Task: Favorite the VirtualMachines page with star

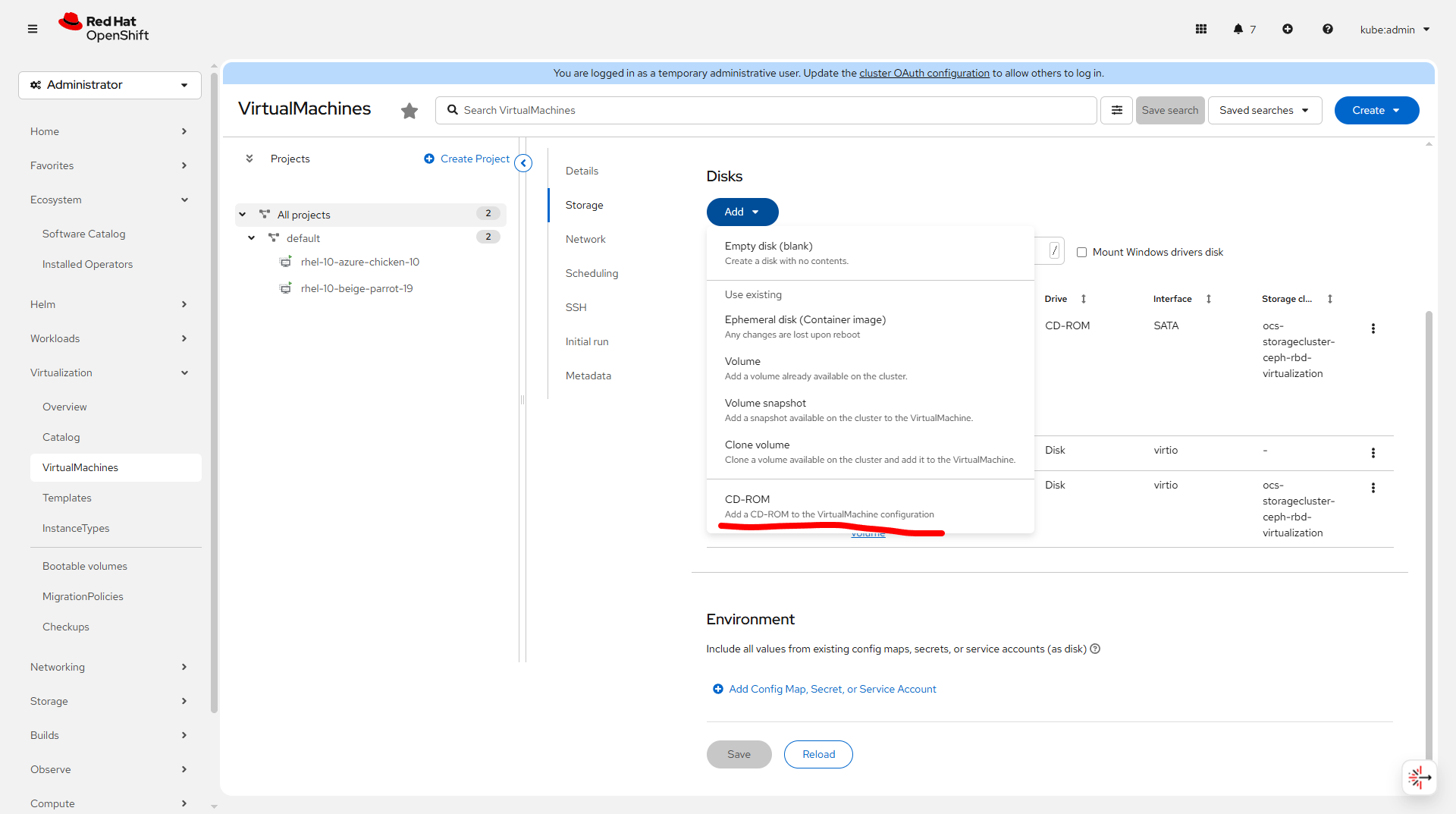Action: (409, 111)
